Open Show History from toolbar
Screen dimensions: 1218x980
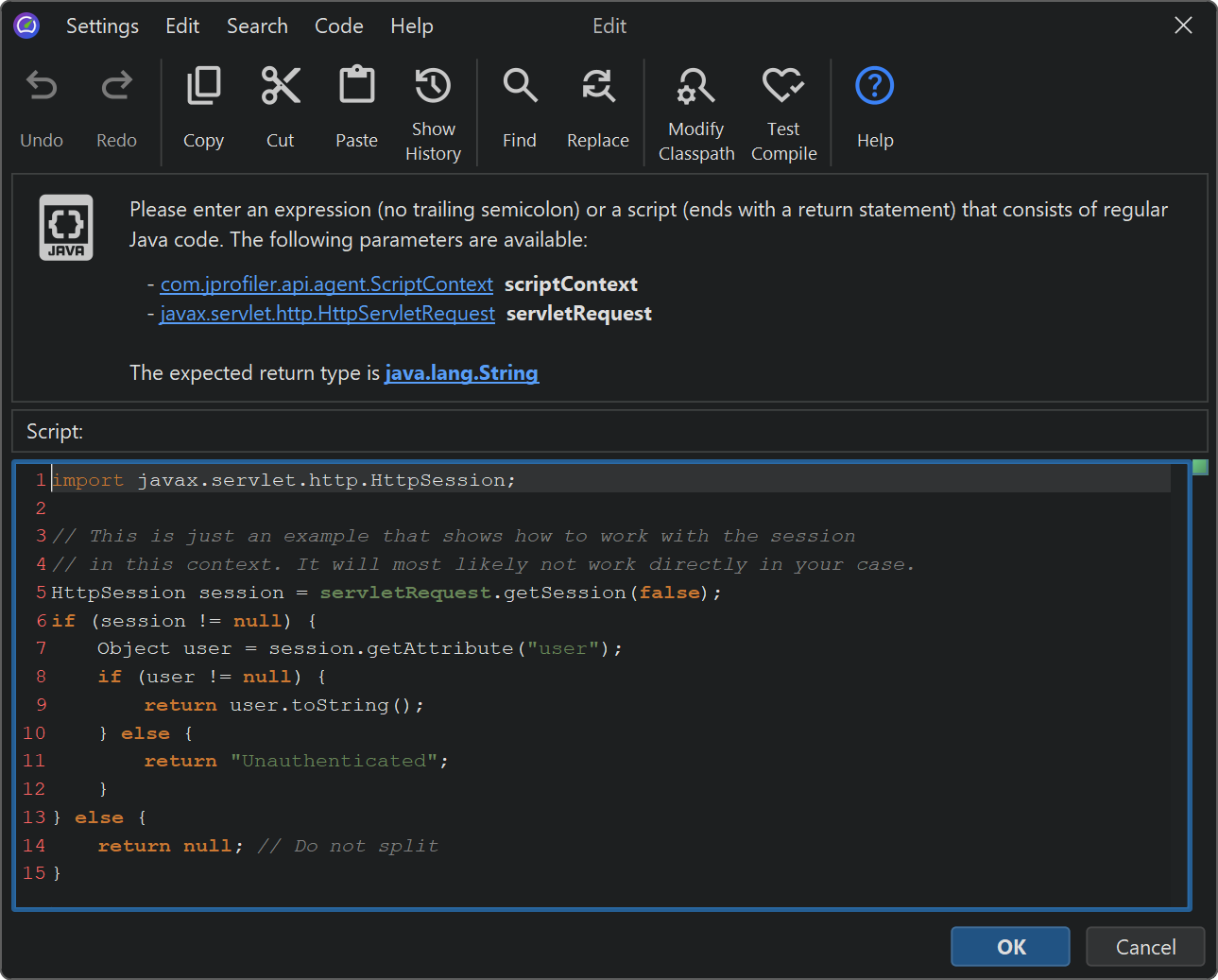pos(433,87)
